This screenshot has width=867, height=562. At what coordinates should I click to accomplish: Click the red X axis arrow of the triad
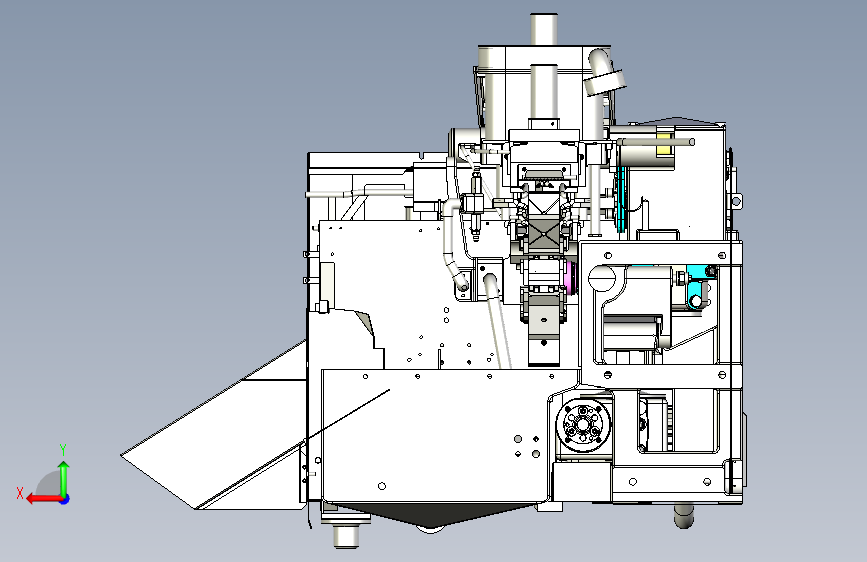click(43, 499)
